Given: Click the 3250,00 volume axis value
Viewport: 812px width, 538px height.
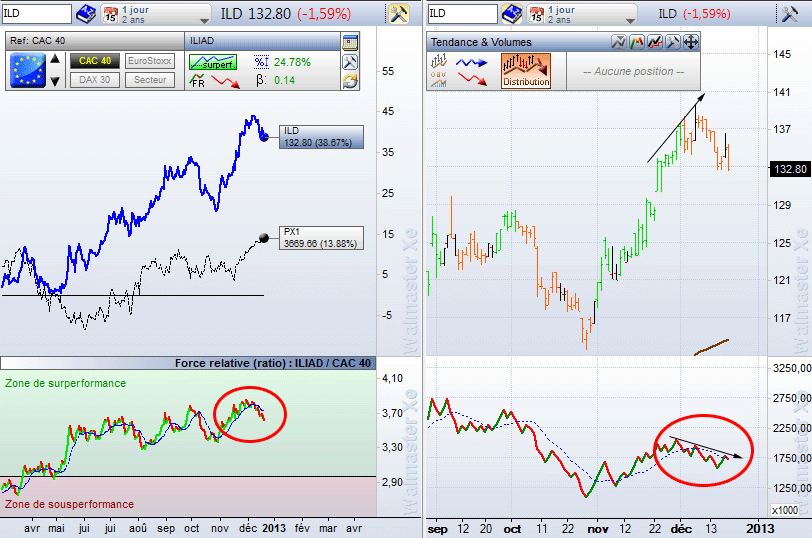Looking at the screenshot, I should (791, 368).
